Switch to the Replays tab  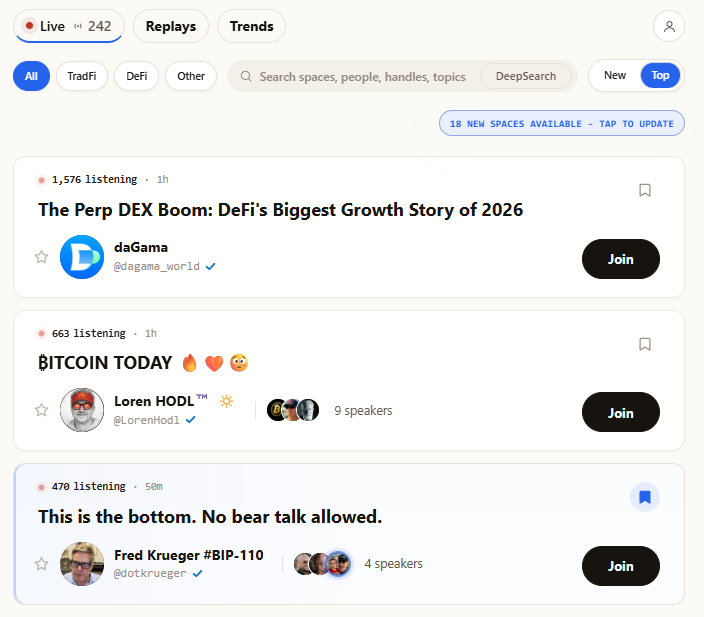pos(171,26)
